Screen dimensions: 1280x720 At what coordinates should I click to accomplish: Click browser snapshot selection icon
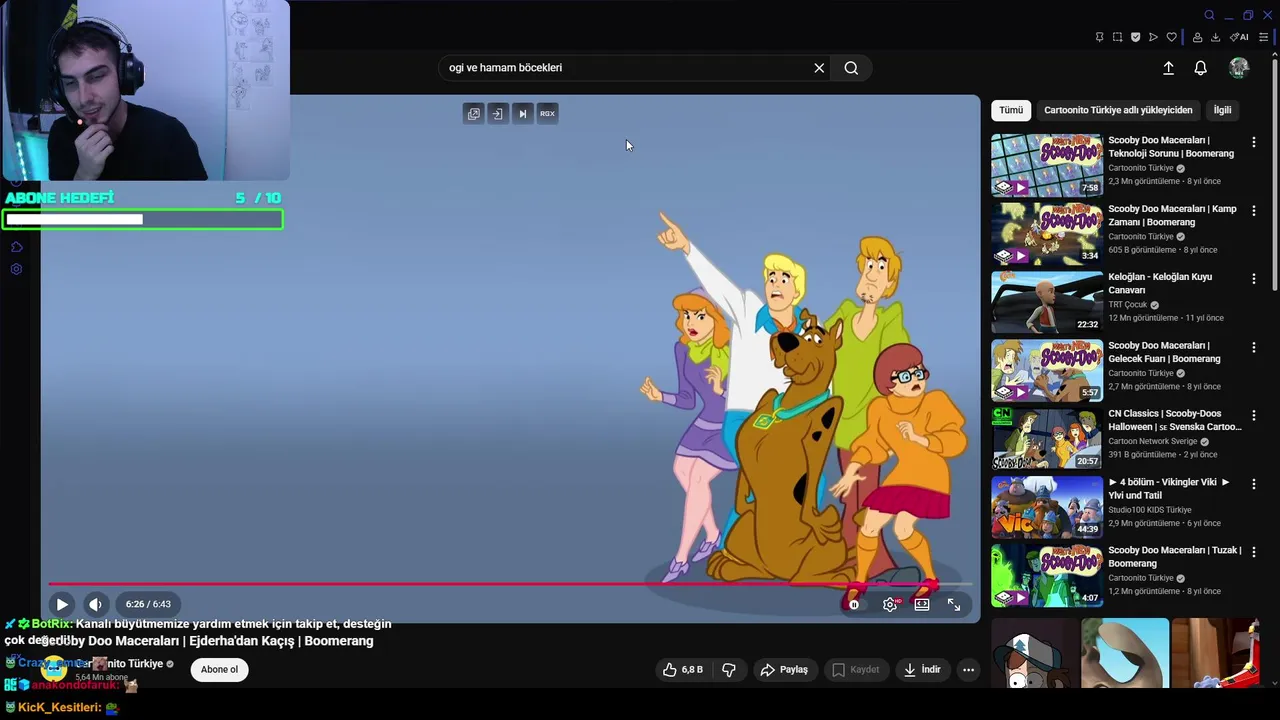[x=1118, y=37]
